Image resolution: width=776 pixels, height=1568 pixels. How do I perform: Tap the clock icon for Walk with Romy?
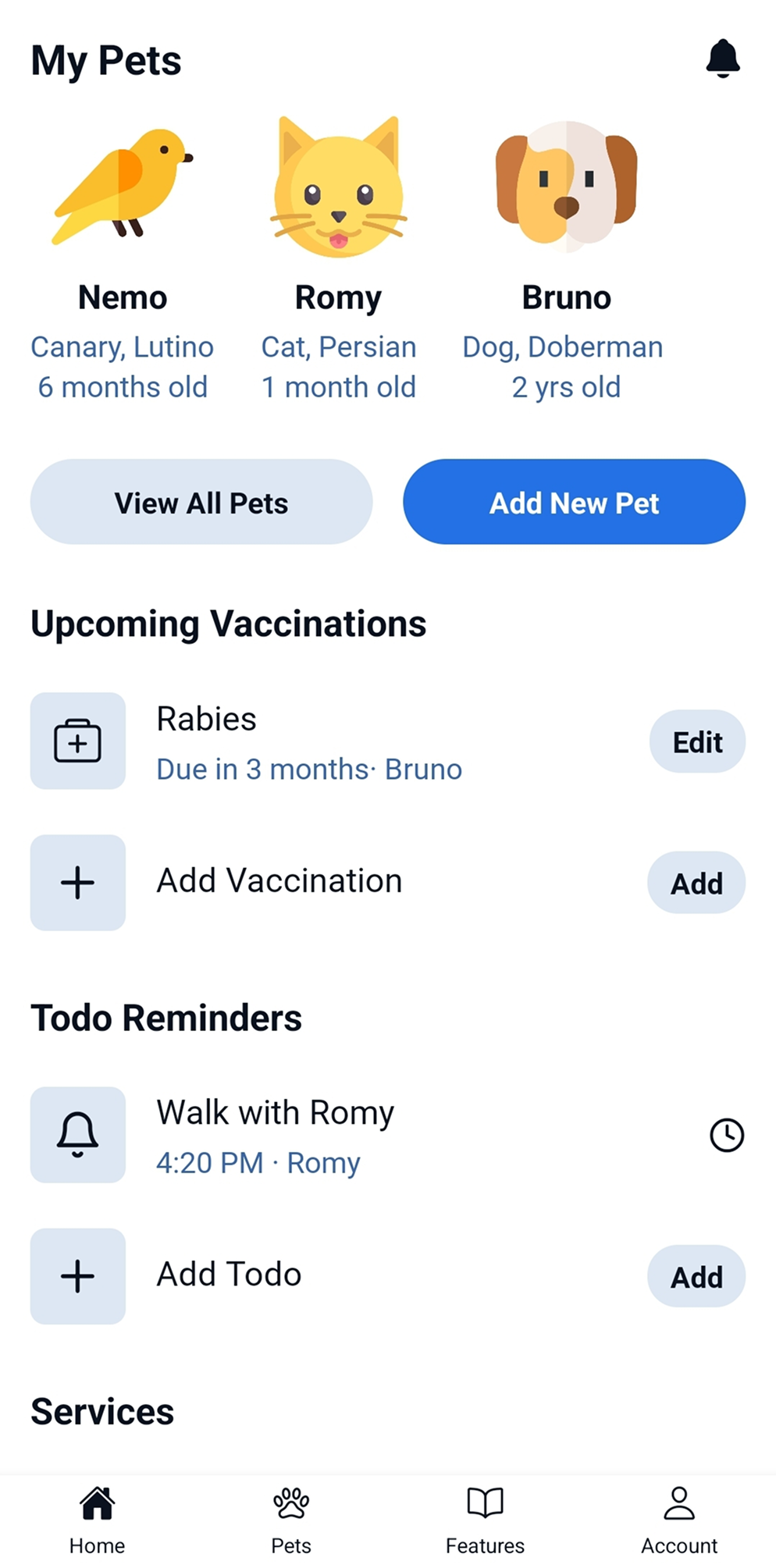click(x=727, y=1135)
